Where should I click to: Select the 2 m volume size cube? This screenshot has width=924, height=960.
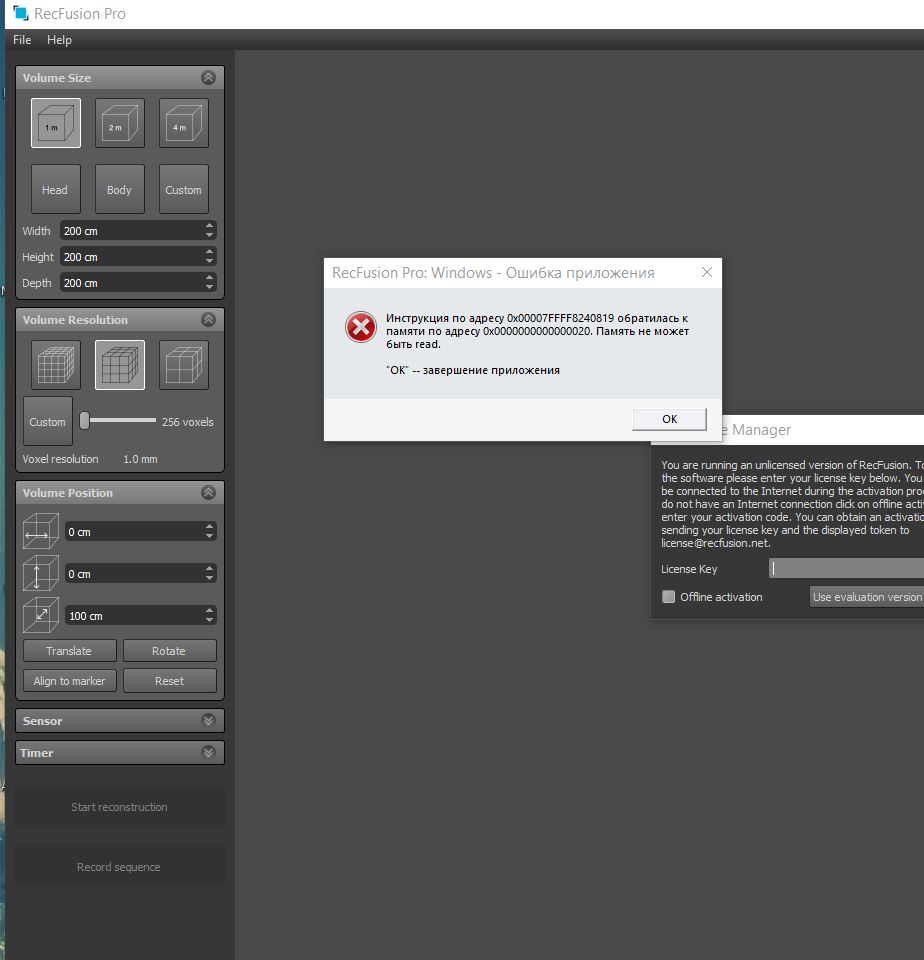click(119, 123)
